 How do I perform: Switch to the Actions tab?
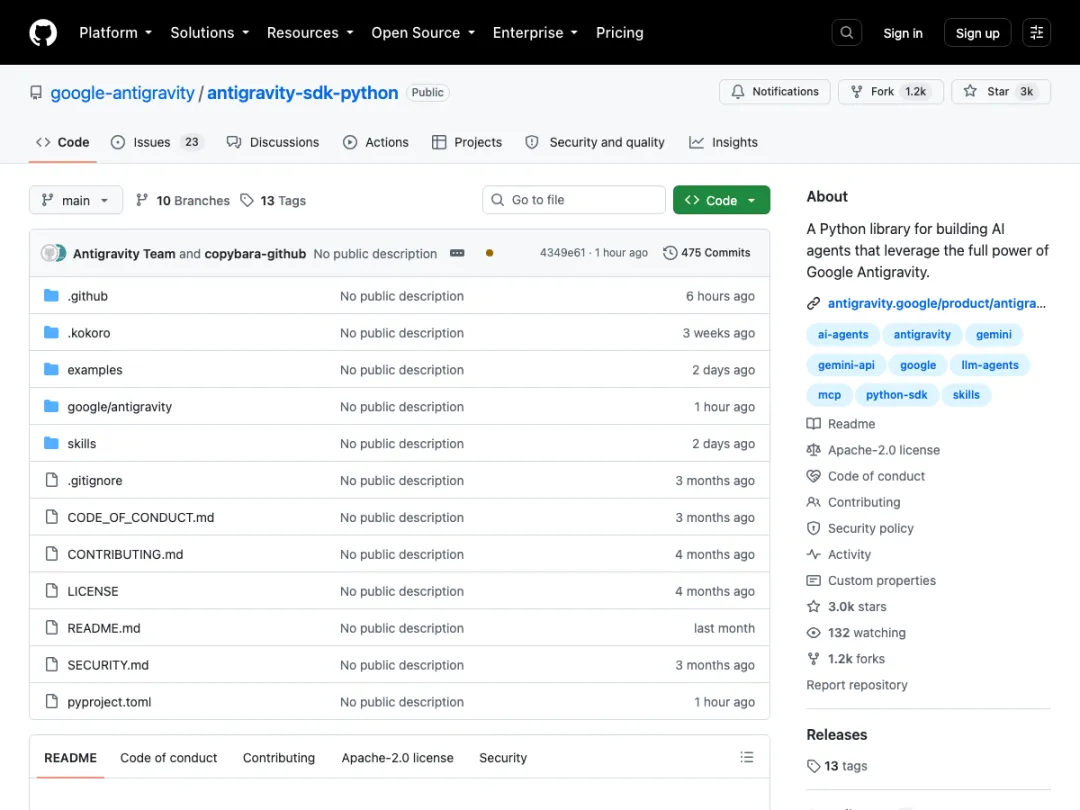[x=375, y=143]
